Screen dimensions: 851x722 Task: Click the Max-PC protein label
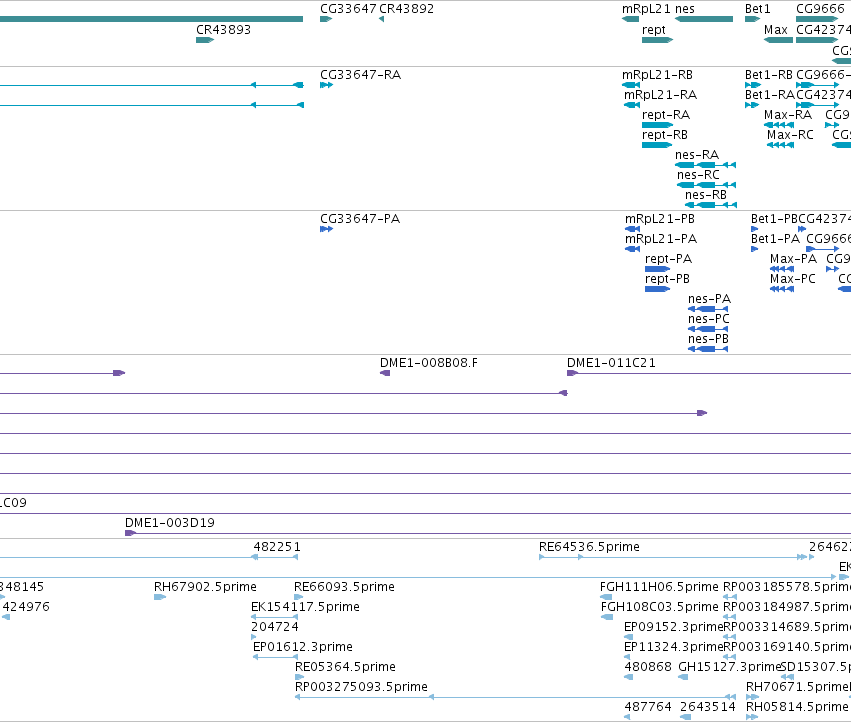pyautogui.click(x=793, y=279)
